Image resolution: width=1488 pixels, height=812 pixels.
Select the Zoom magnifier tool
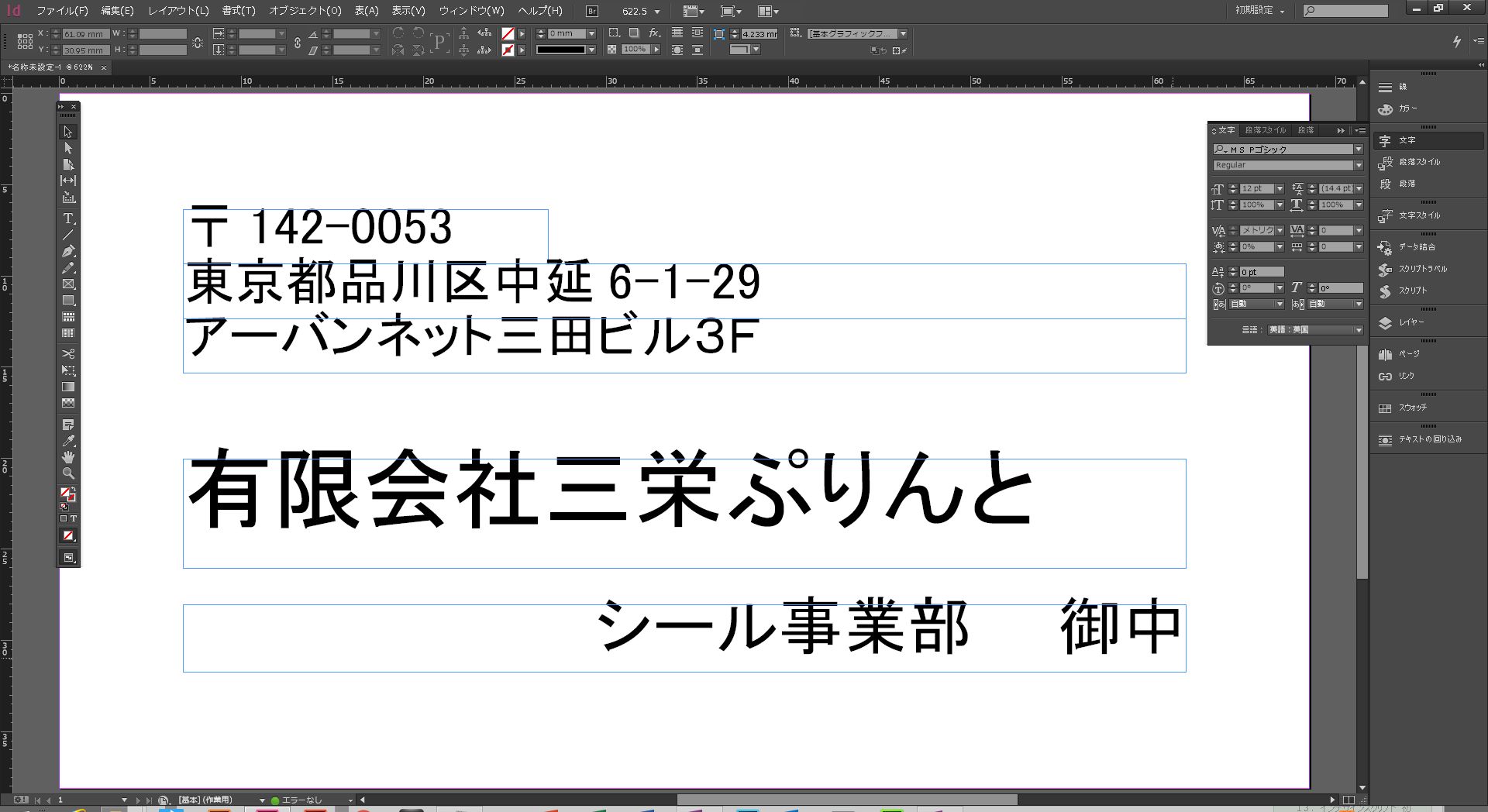68,473
